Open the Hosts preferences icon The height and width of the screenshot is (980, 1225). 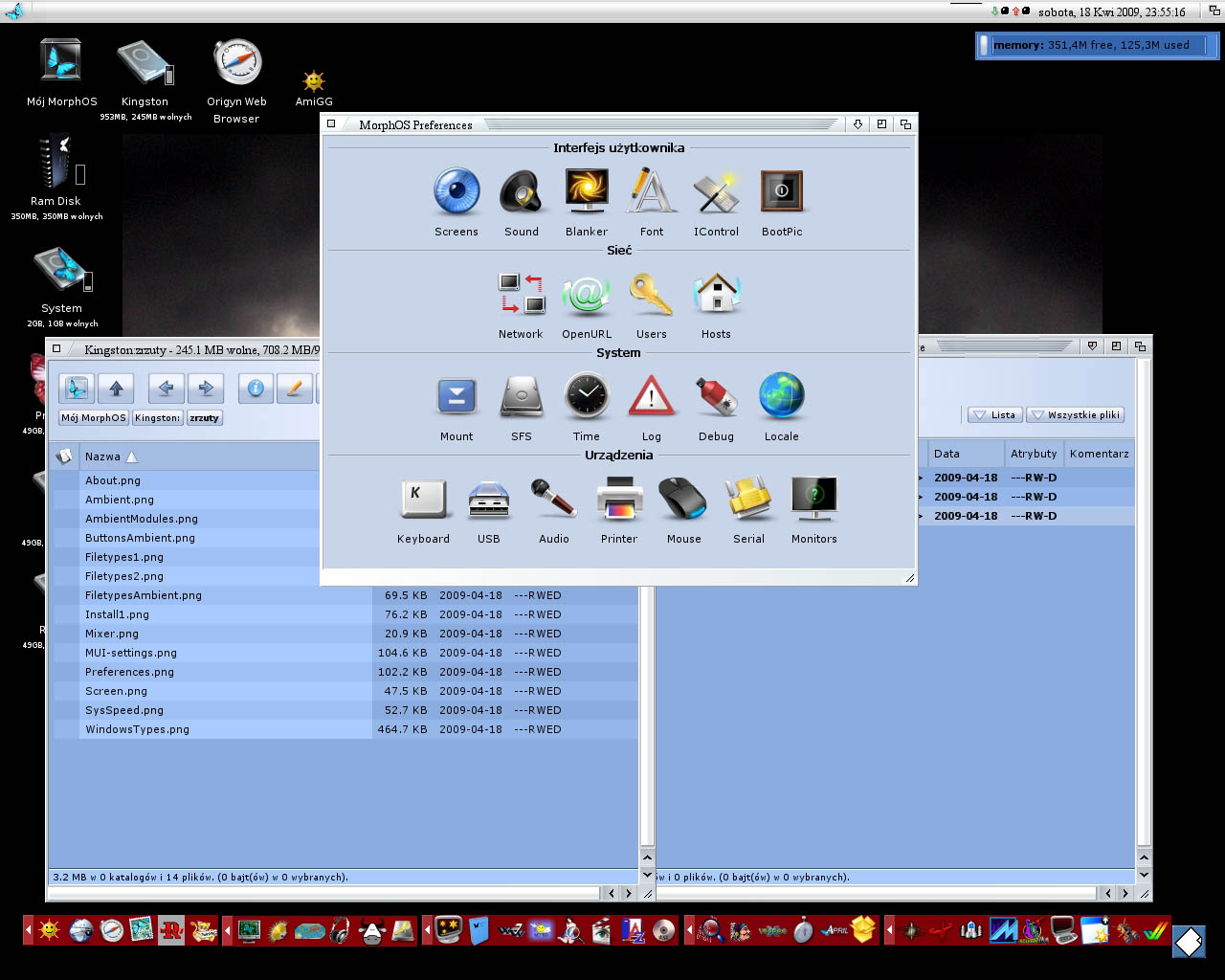tap(717, 295)
